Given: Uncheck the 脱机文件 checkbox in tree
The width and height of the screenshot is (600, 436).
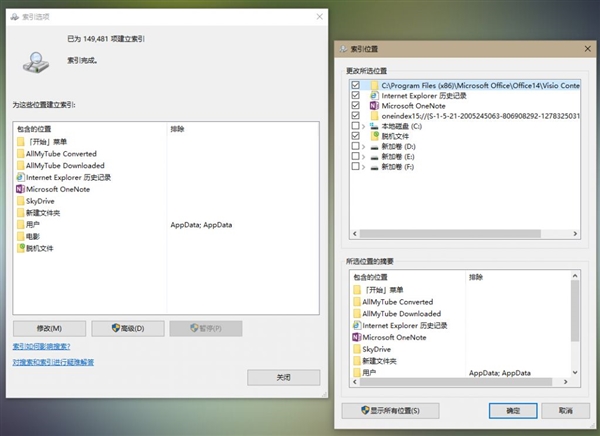Looking at the screenshot, I should click(x=355, y=136).
